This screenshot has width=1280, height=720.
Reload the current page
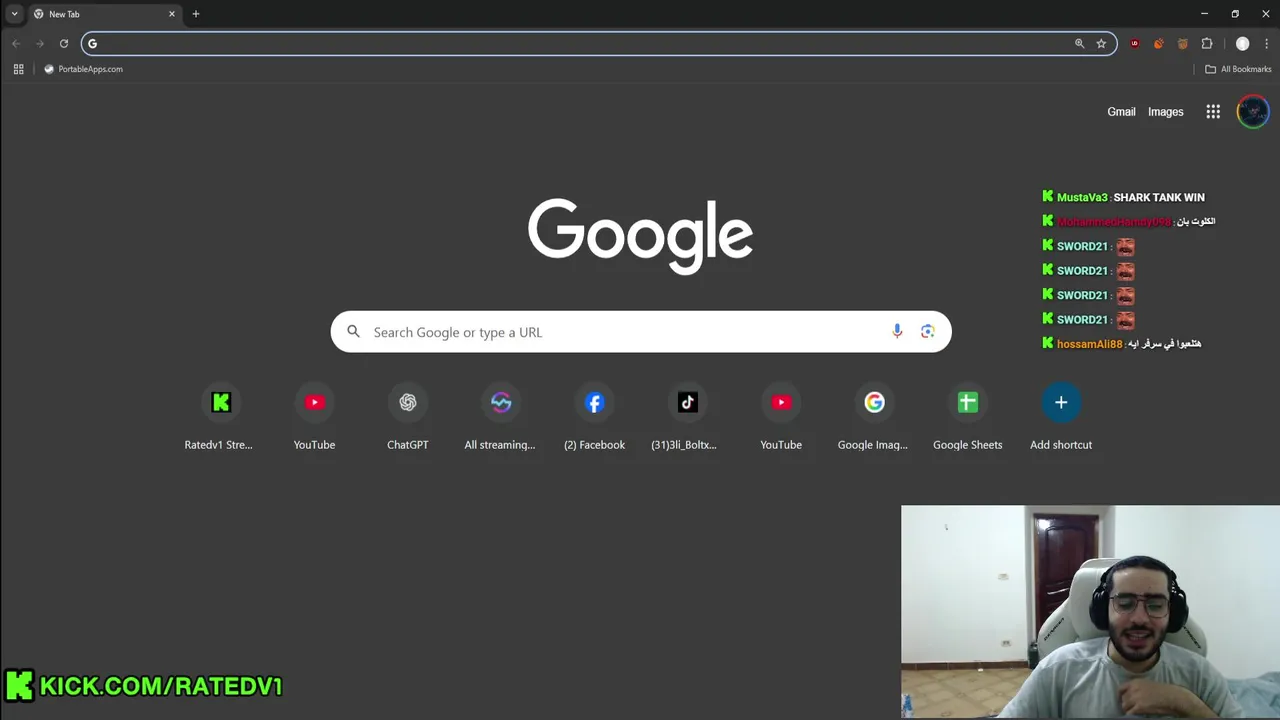[63, 43]
